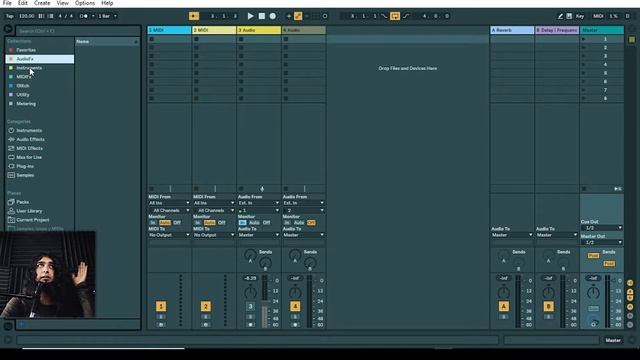Launch Master scene 5

584,73
